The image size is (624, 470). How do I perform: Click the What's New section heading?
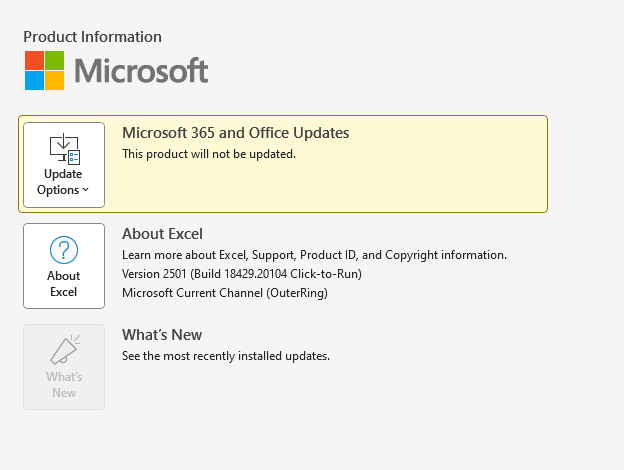(x=162, y=335)
